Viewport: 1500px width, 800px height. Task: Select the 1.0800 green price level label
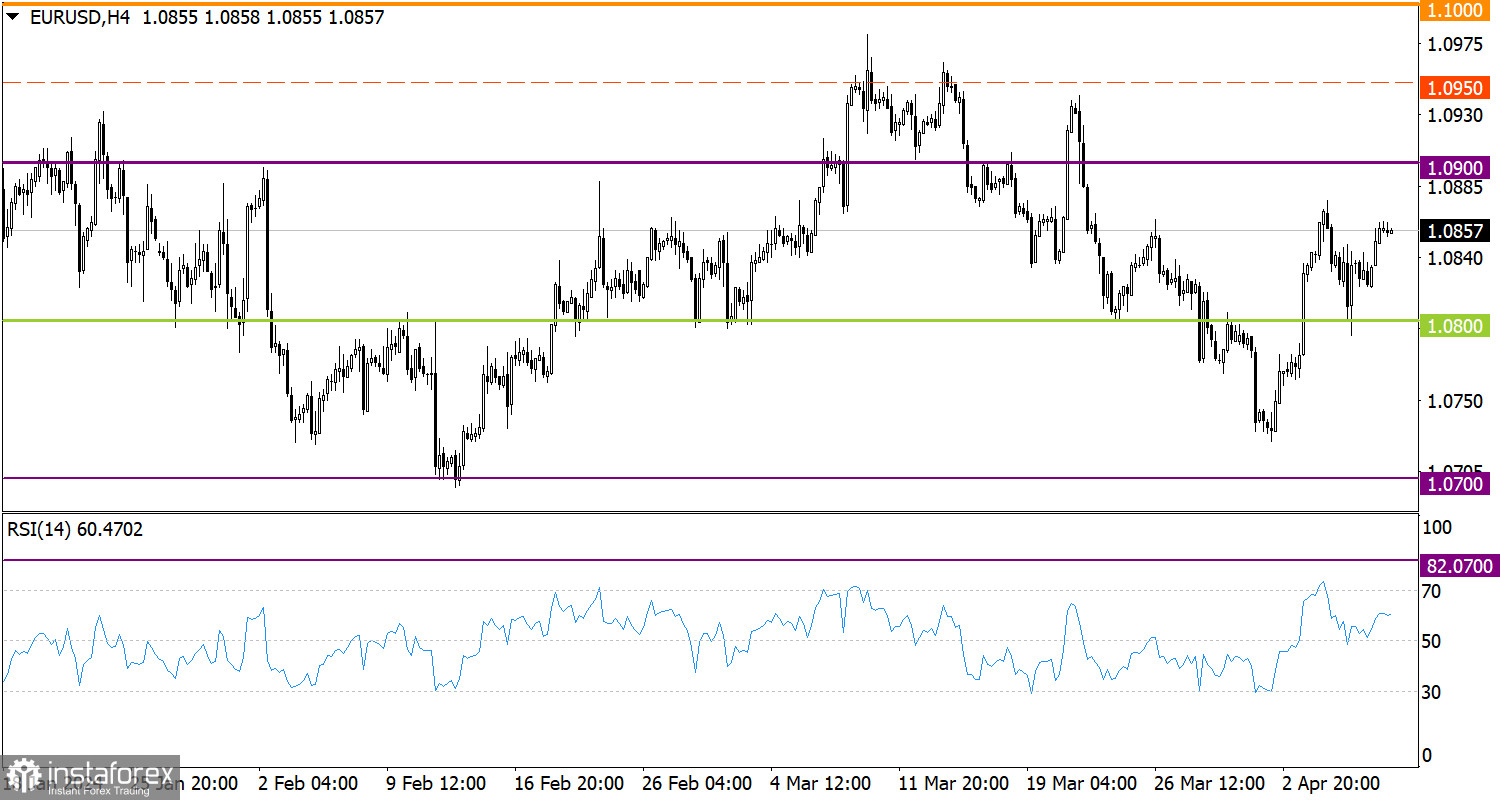(1456, 325)
